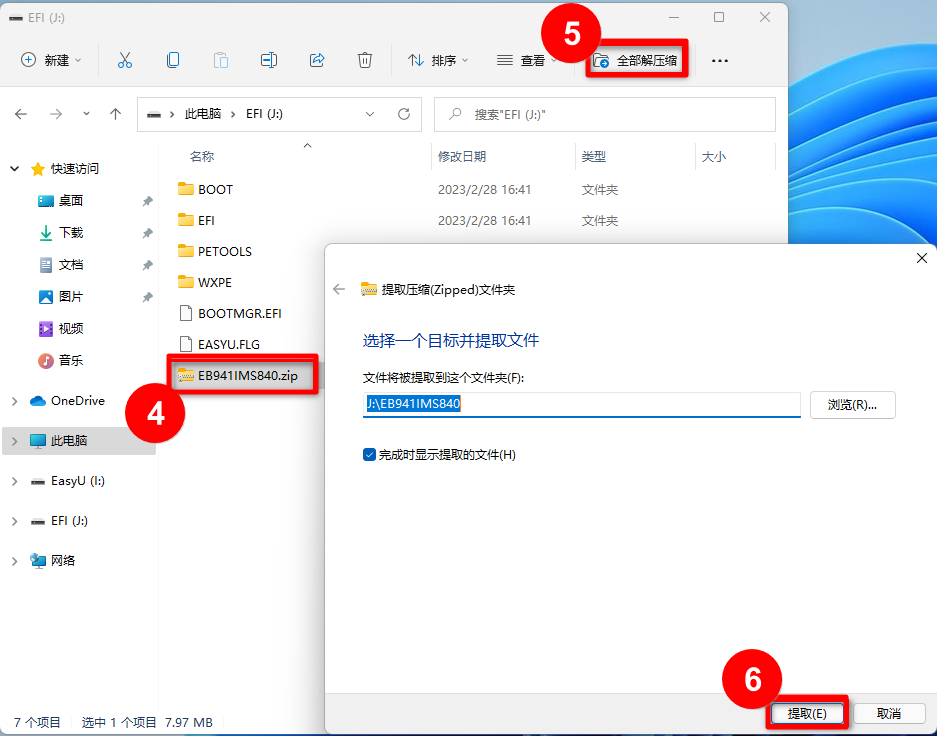The width and height of the screenshot is (937, 736).
Task: Click 全部解压缩 extract all toolbar item
Action: coord(636,61)
